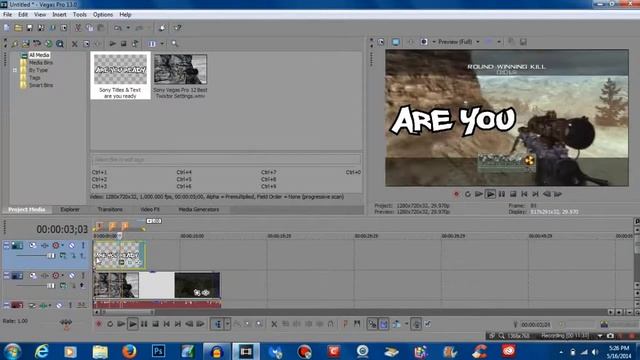Switch to the Video FX tab
The width and height of the screenshot is (640, 360).
coord(150,209)
